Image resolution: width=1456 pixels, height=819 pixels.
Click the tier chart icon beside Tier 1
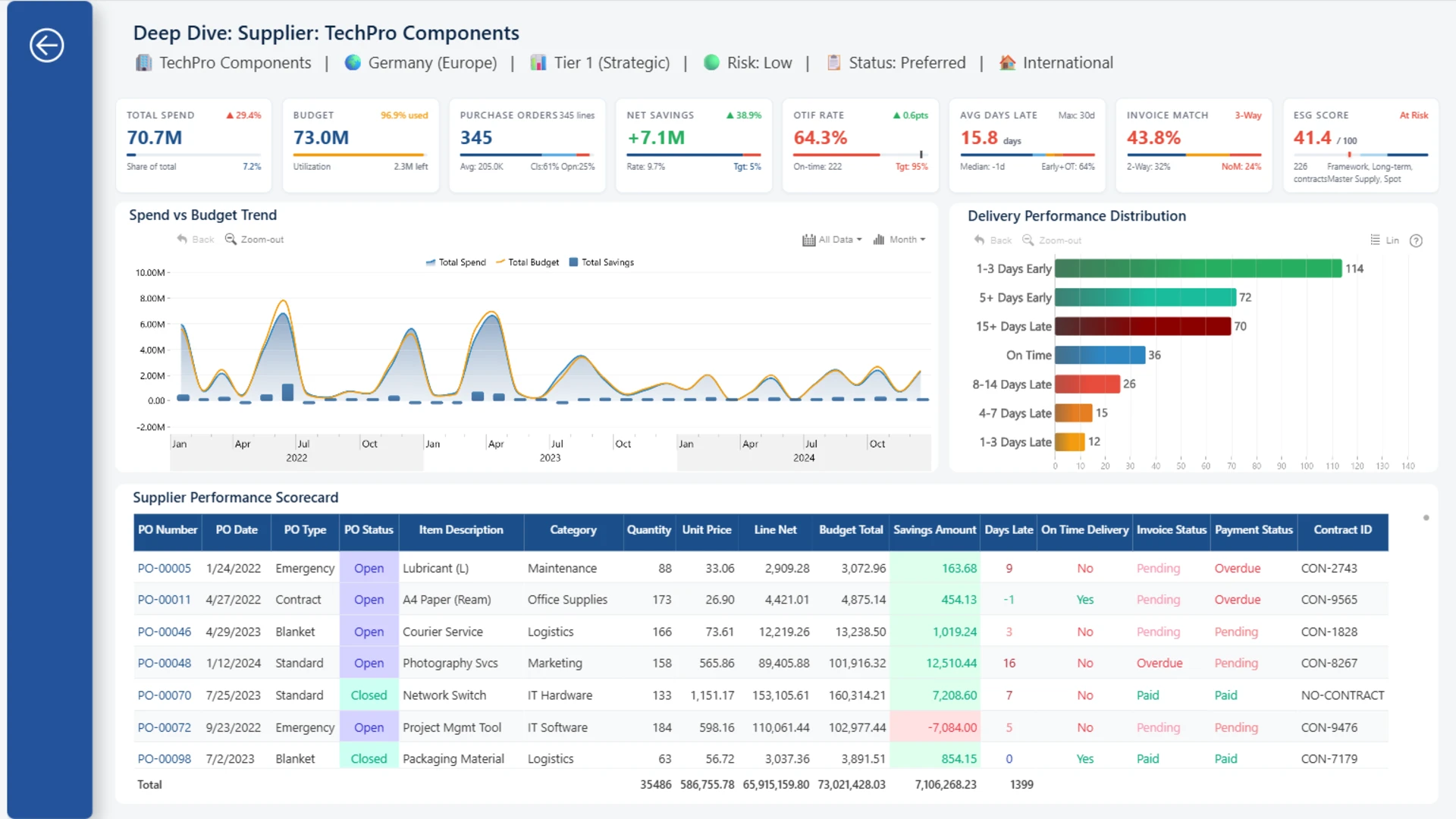point(538,63)
